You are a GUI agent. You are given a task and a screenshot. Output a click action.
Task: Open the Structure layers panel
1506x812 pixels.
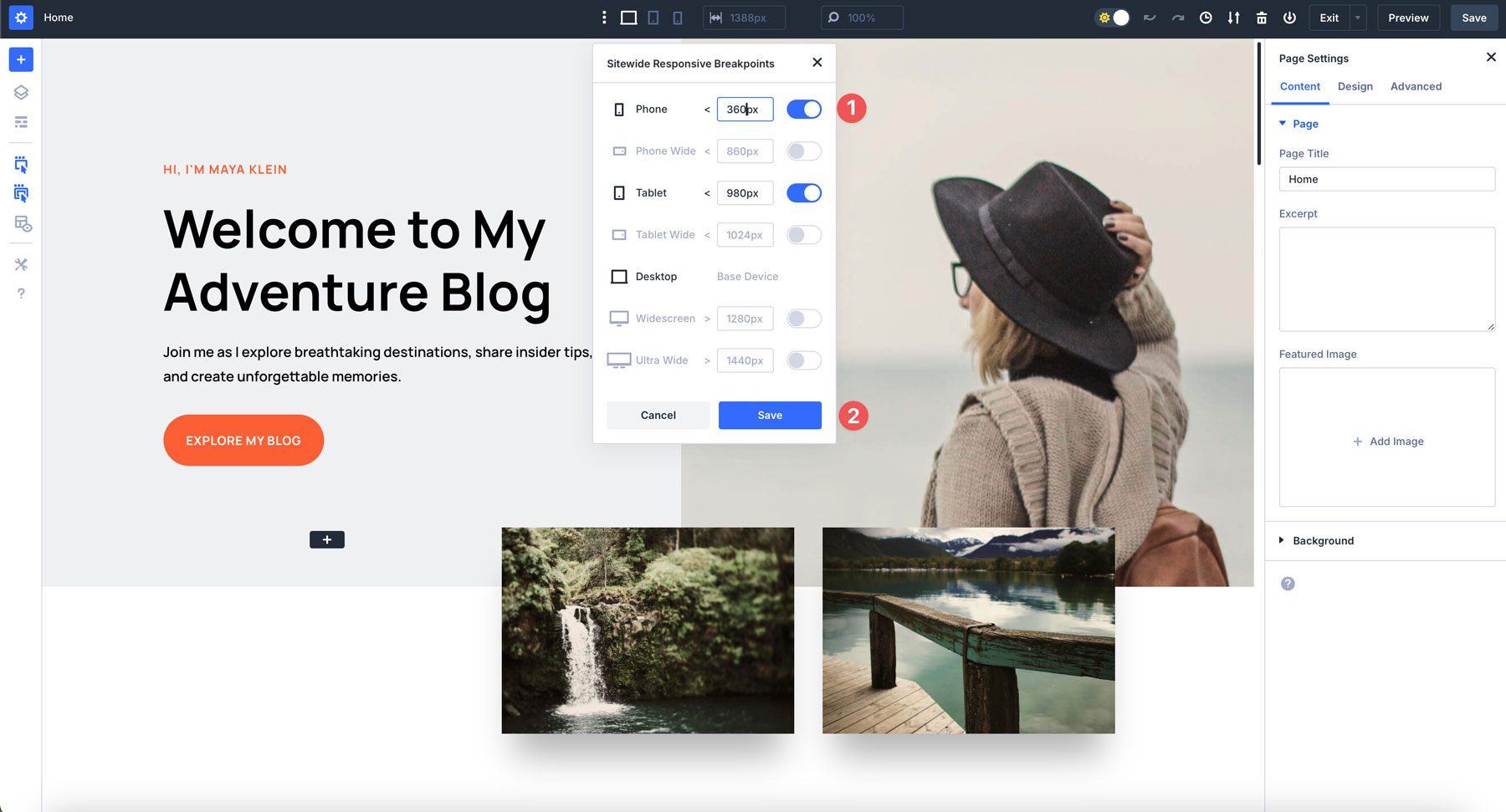coord(20,92)
